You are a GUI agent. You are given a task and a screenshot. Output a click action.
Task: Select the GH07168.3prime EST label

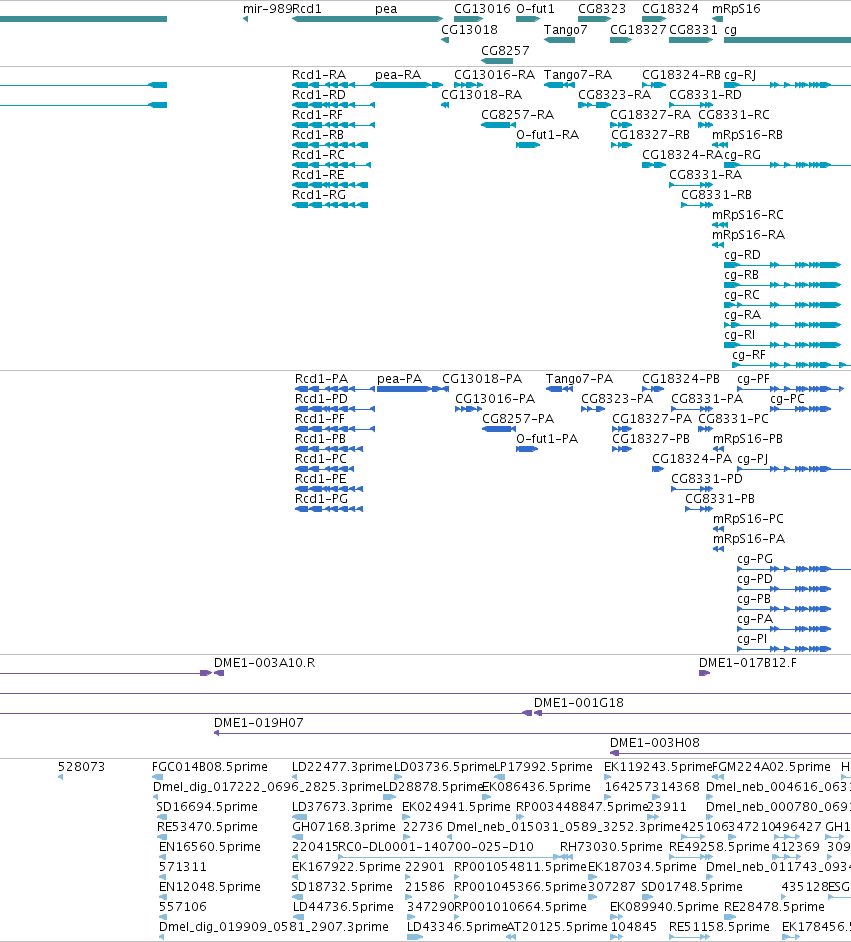point(344,827)
